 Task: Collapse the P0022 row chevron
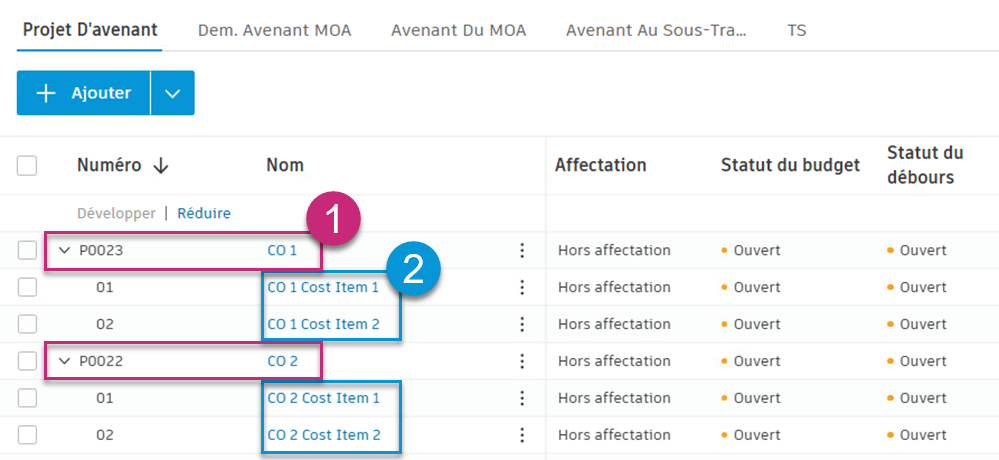[65, 362]
